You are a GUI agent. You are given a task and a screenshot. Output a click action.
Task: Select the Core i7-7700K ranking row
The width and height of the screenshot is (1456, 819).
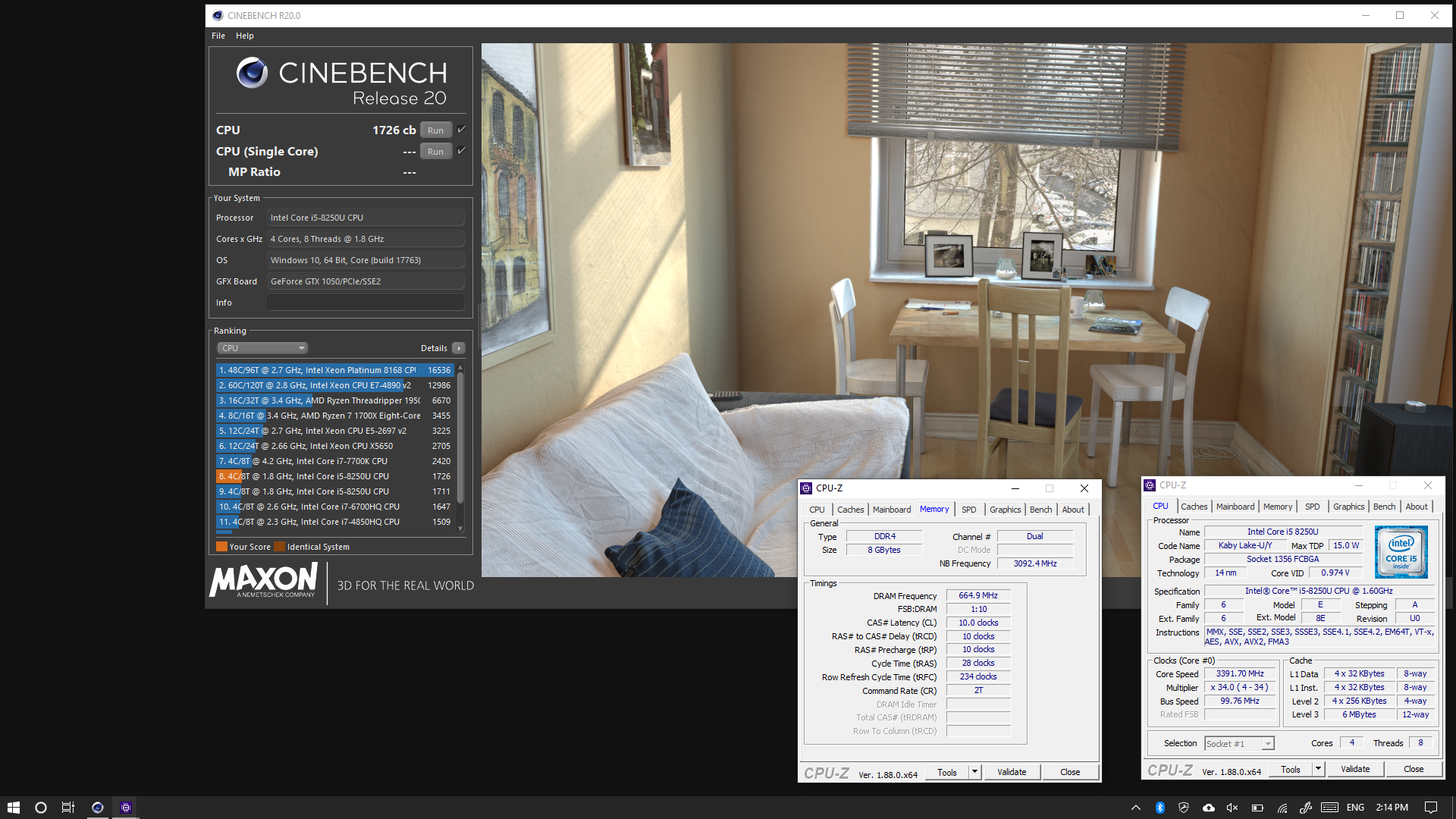pyautogui.click(x=334, y=461)
